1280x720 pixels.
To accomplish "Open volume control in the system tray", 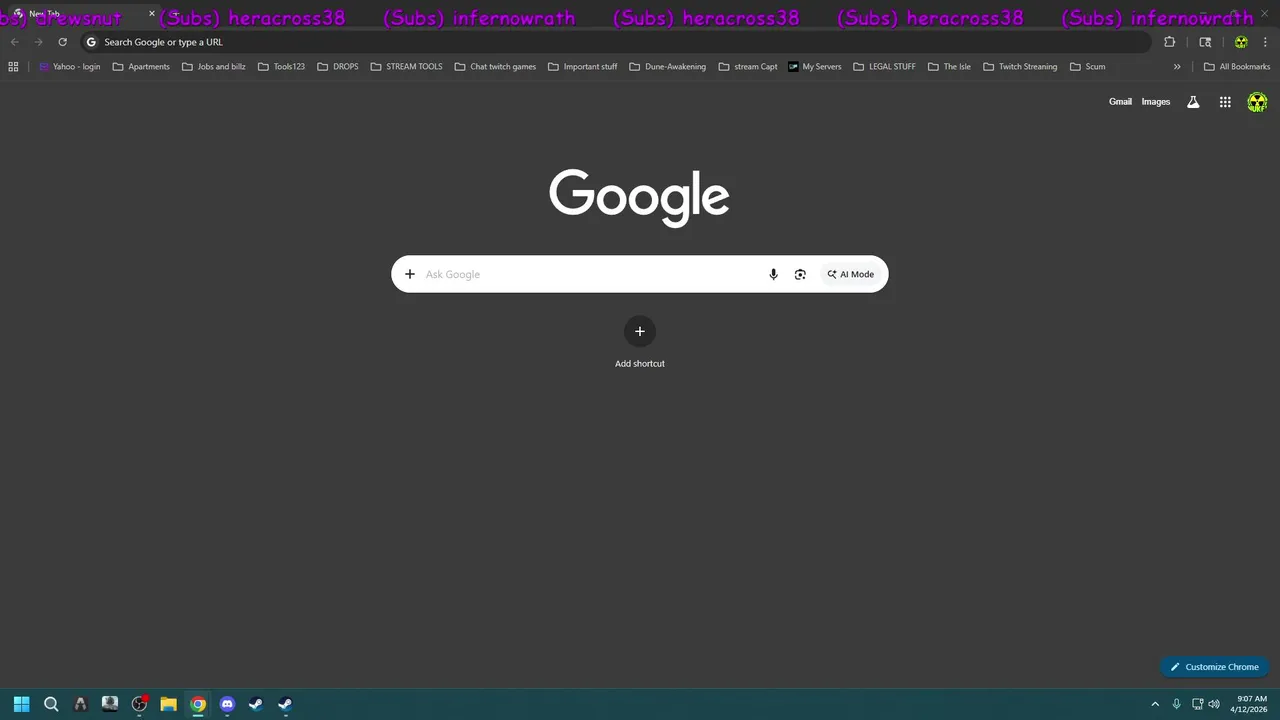I will pyautogui.click(x=1214, y=704).
